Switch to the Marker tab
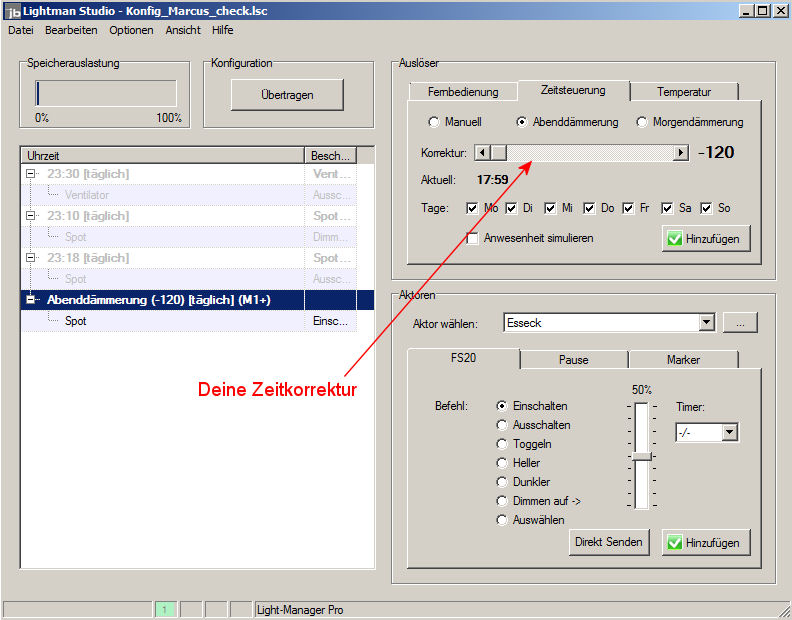792x620 pixels. click(x=683, y=360)
